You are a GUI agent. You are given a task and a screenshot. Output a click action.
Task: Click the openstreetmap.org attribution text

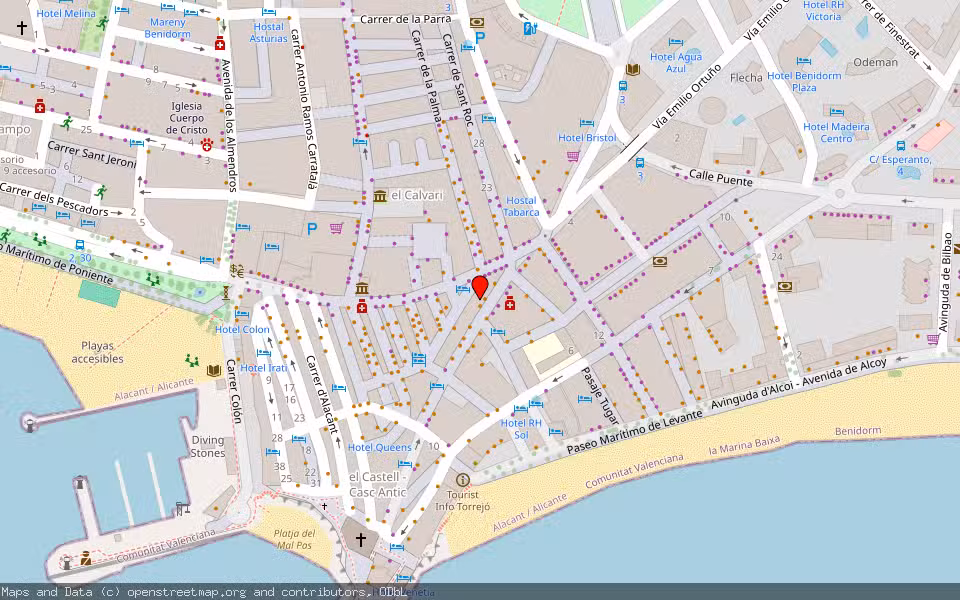coord(187,592)
